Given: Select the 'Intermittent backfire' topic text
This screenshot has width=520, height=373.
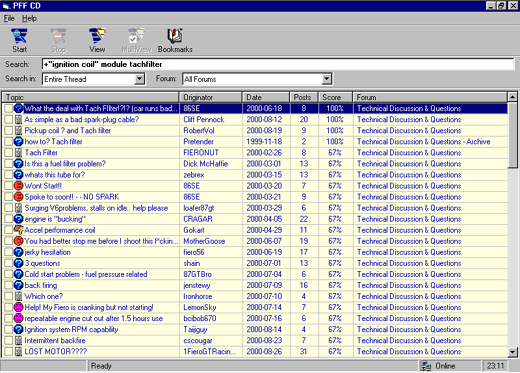Looking at the screenshot, I should point(55,340).
